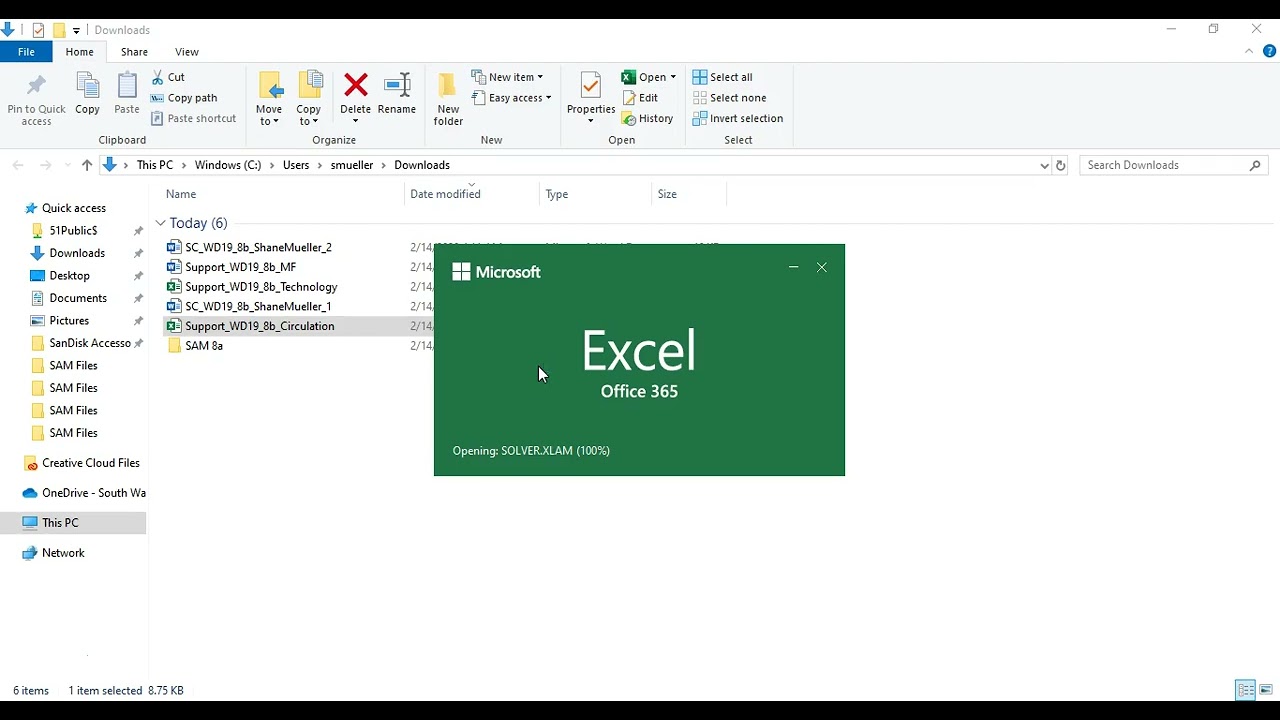The width and height of the screenshot is (1280, 720).
Task: Click Windows (C:) breadcrumb in address bar
Action: click(228, 165)
